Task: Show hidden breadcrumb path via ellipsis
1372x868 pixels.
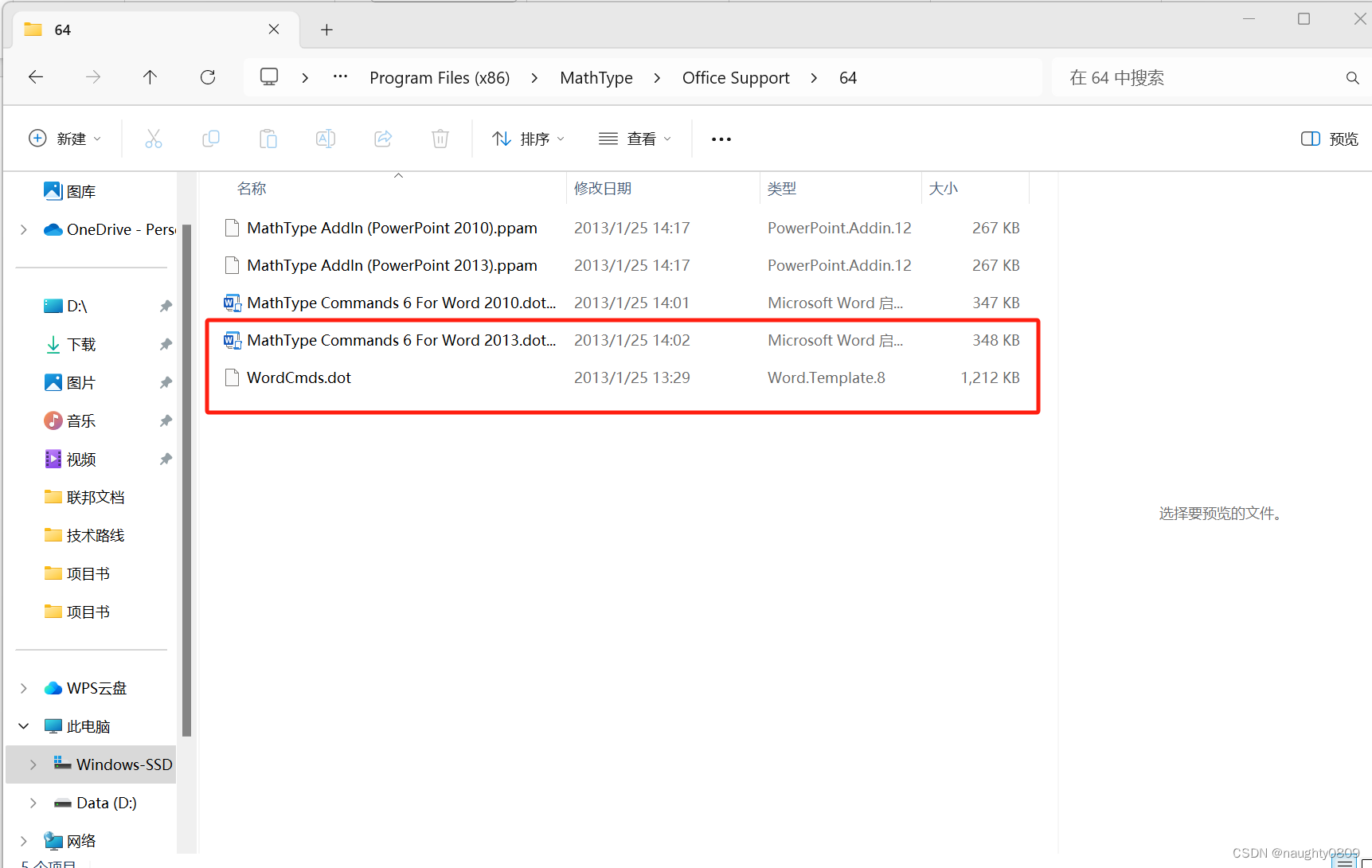Action: (341, 77)
